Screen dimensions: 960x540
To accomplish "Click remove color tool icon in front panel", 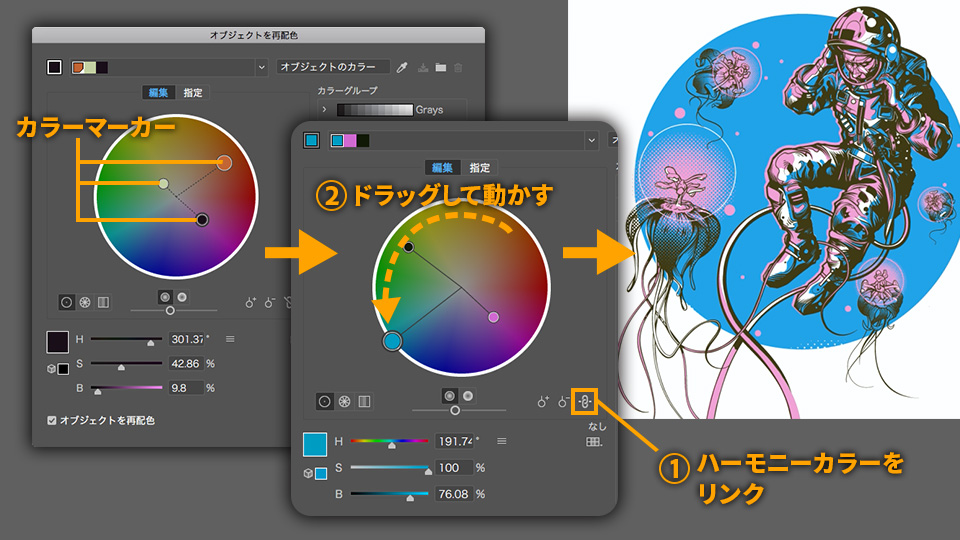I will tap(564, 402).
